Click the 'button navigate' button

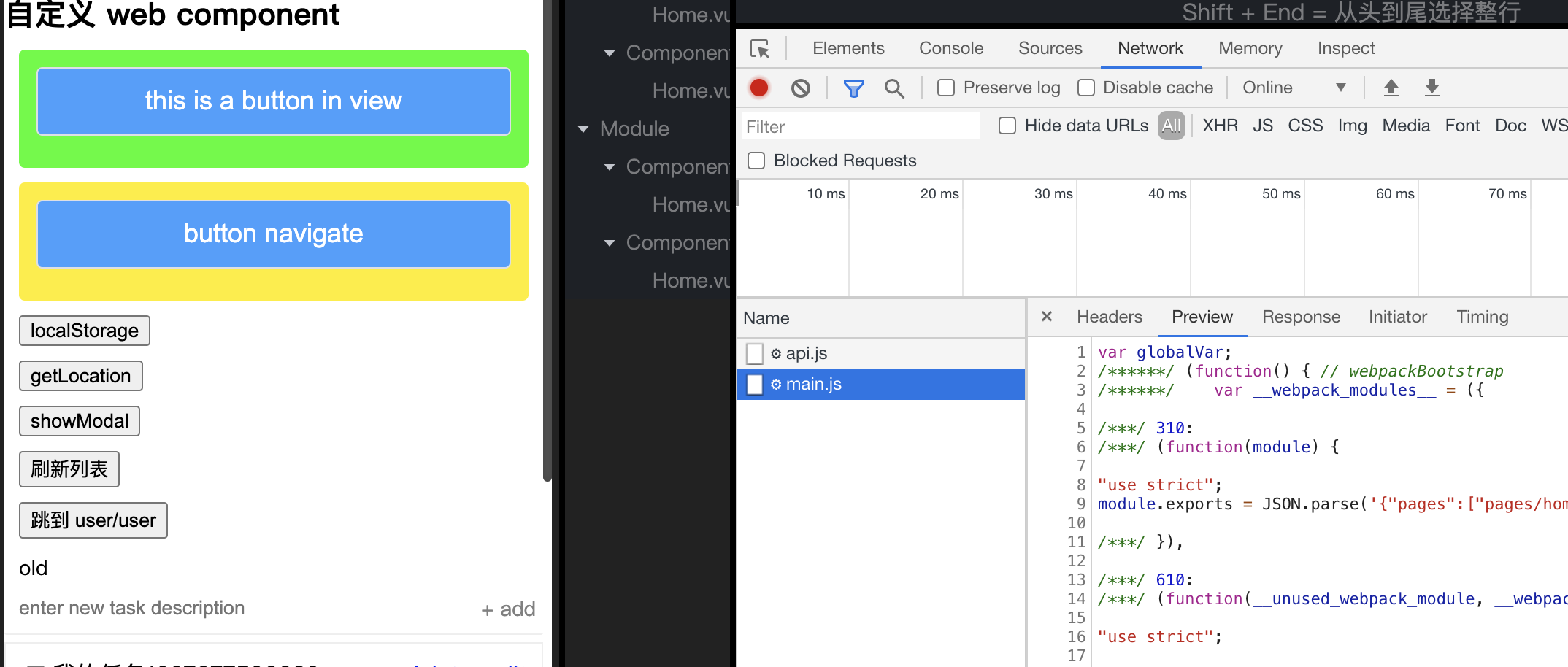pyautogui.click(x=274, y=234)
